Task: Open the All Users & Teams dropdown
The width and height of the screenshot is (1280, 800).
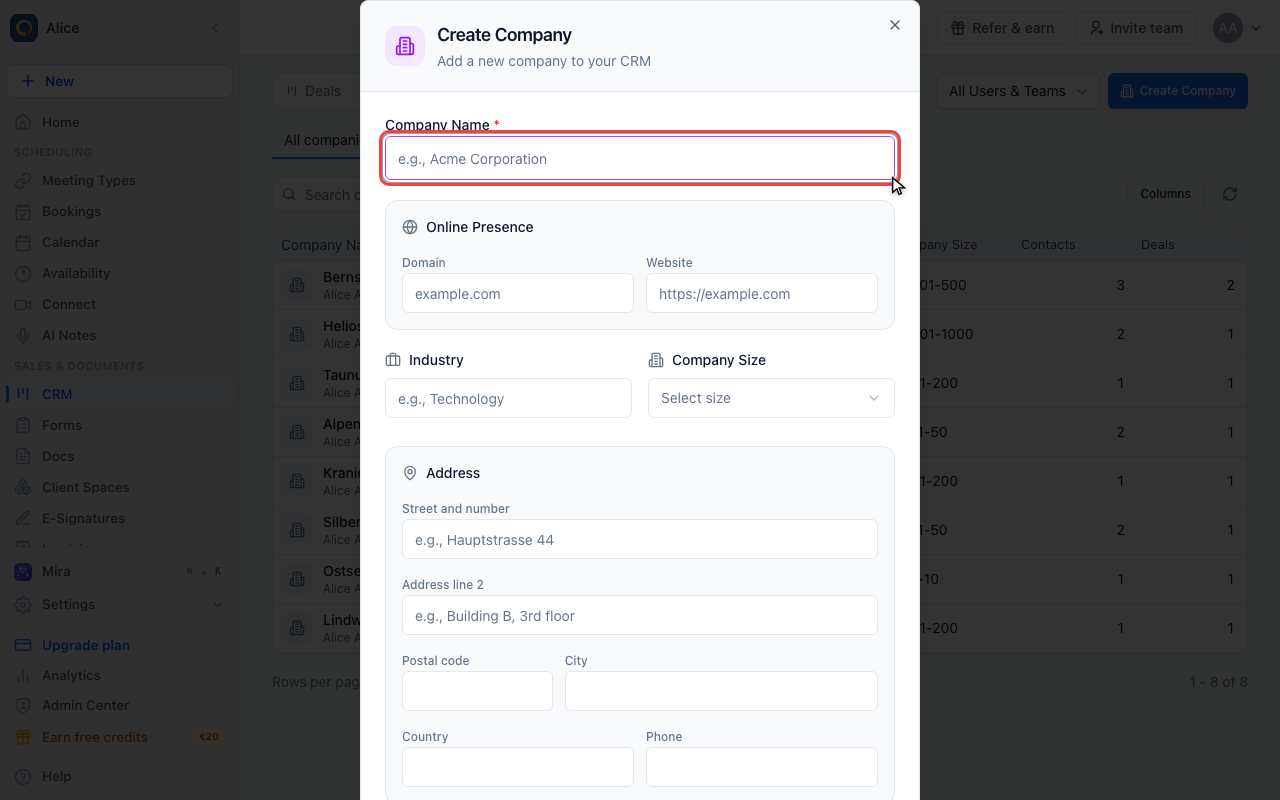Action: (x=1018, y=91)
